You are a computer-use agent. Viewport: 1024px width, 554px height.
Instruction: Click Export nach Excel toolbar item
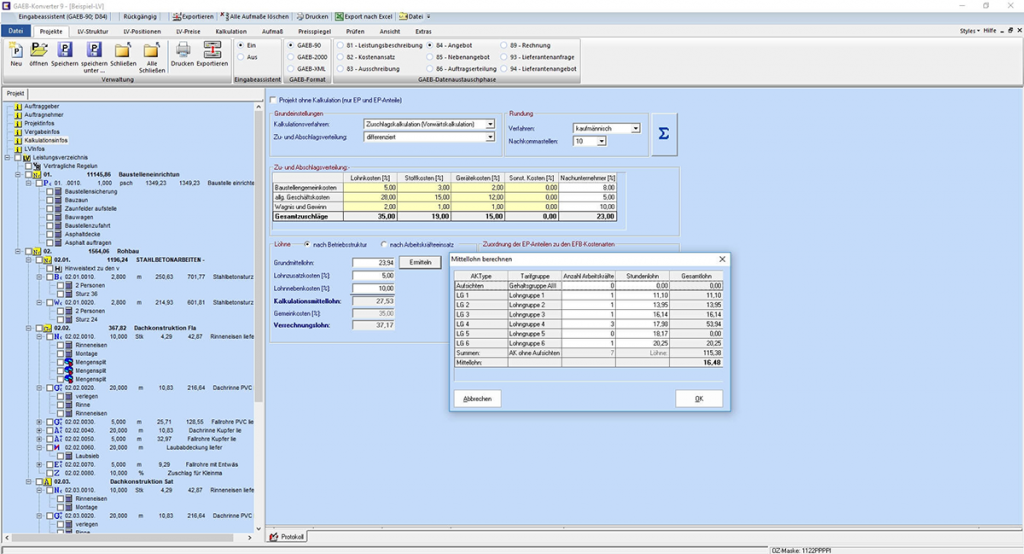364,17
